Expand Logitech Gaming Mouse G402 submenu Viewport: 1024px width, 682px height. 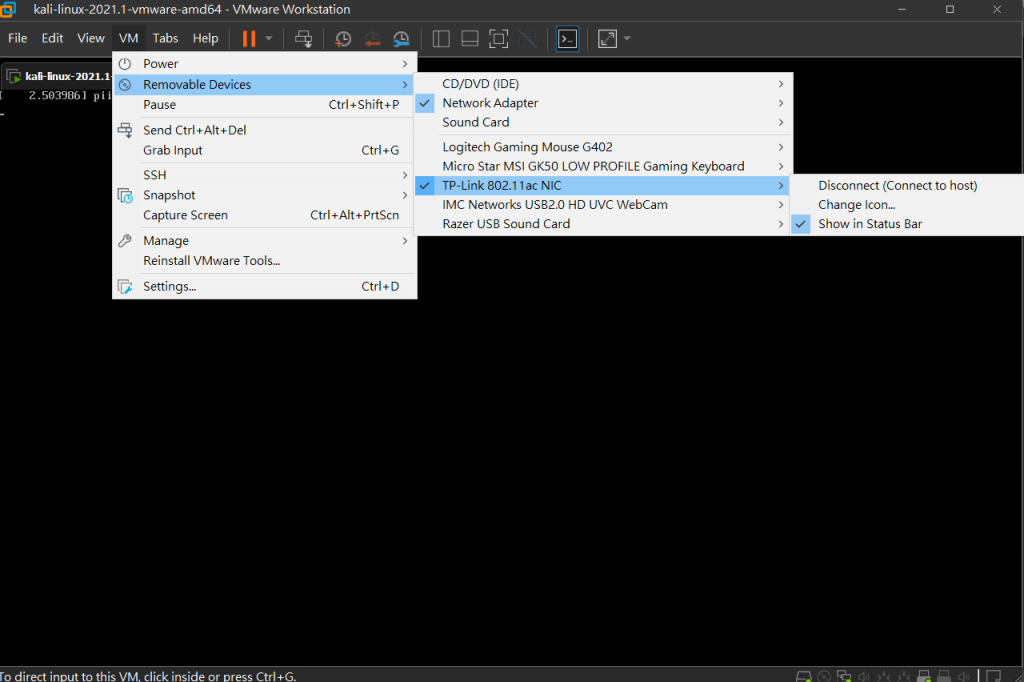(603, 147)
